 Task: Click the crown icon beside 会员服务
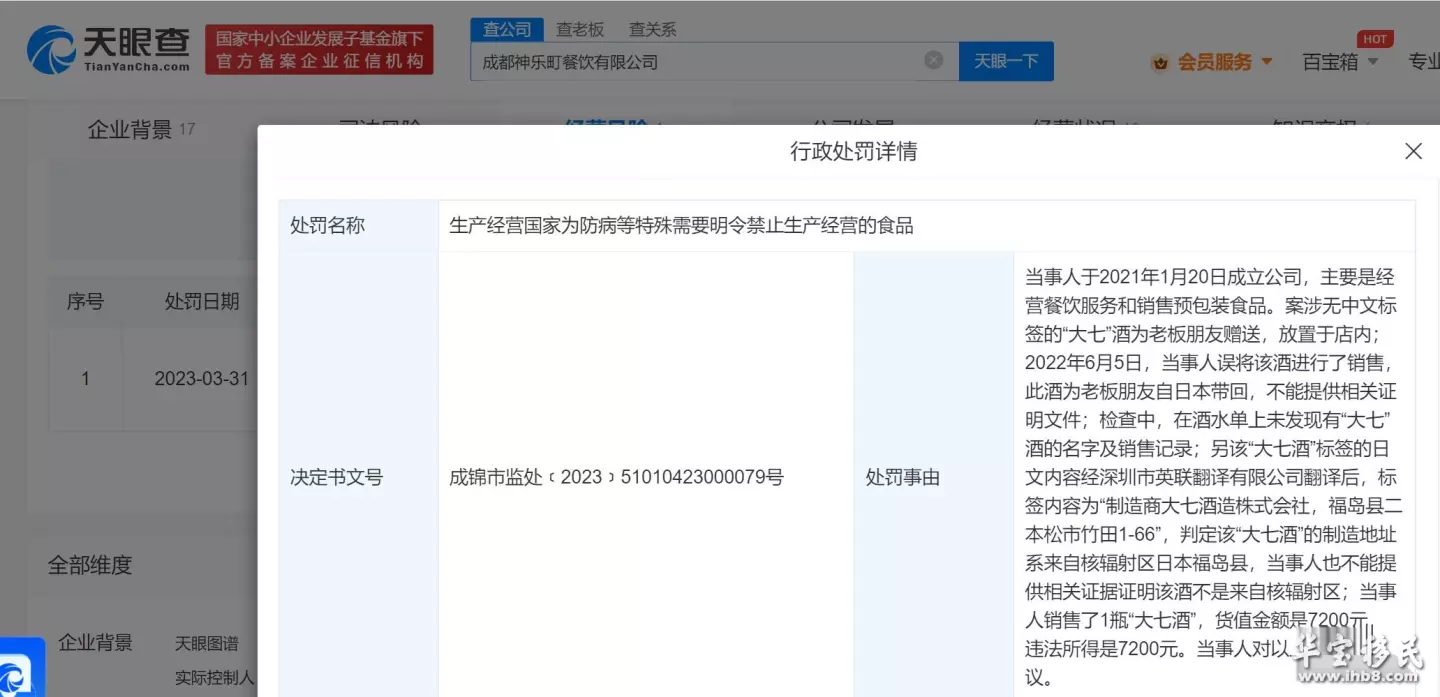pos(1161,63)
